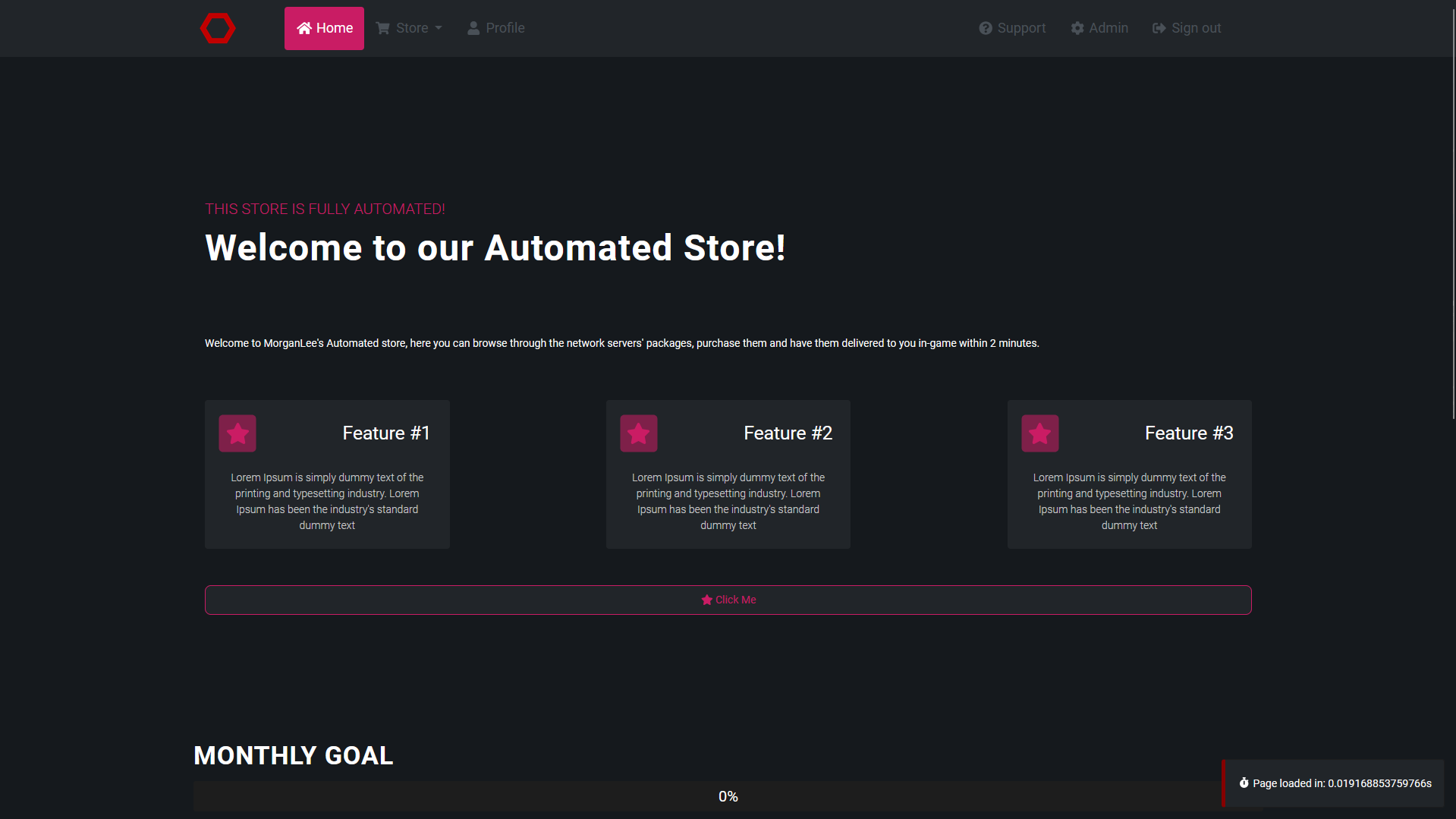Click the red hexagon site logo
Image resolution: width=1456 pixels, height=819 pixels.
(218, 28)
